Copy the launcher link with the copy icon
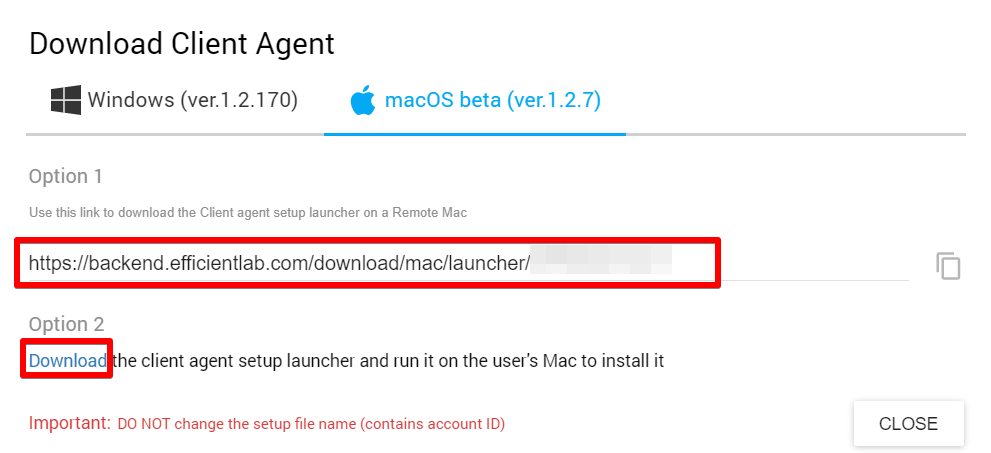 point(948,265)
